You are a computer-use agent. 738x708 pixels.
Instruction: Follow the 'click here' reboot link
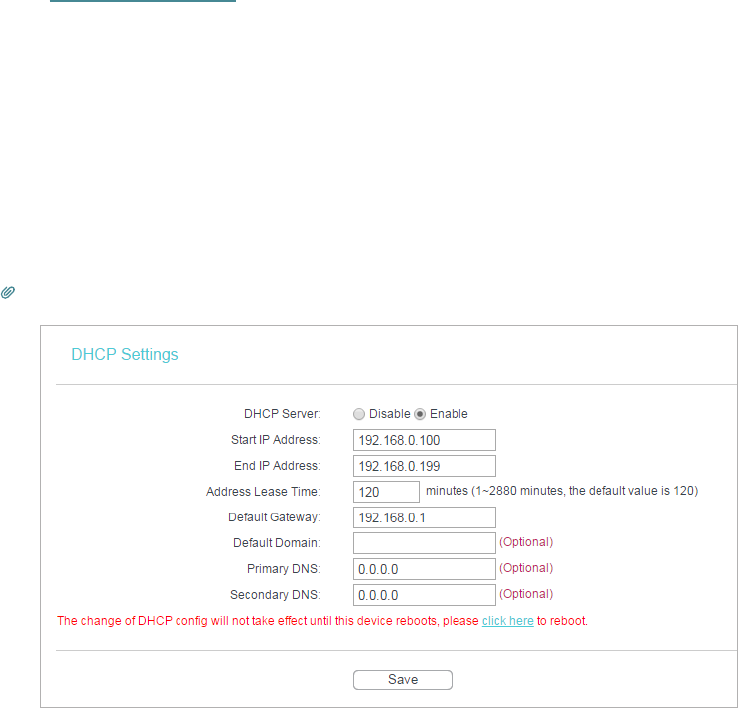507,621
